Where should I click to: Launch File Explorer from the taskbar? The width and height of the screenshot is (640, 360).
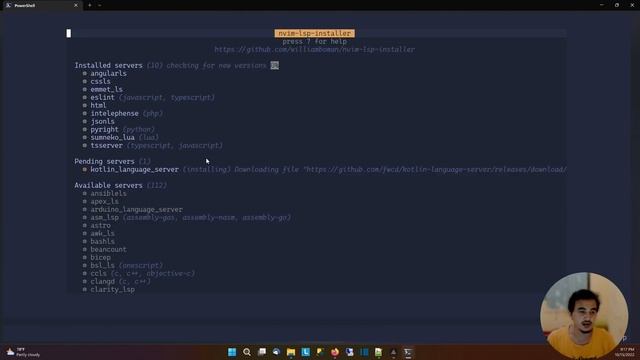[291, 352]
